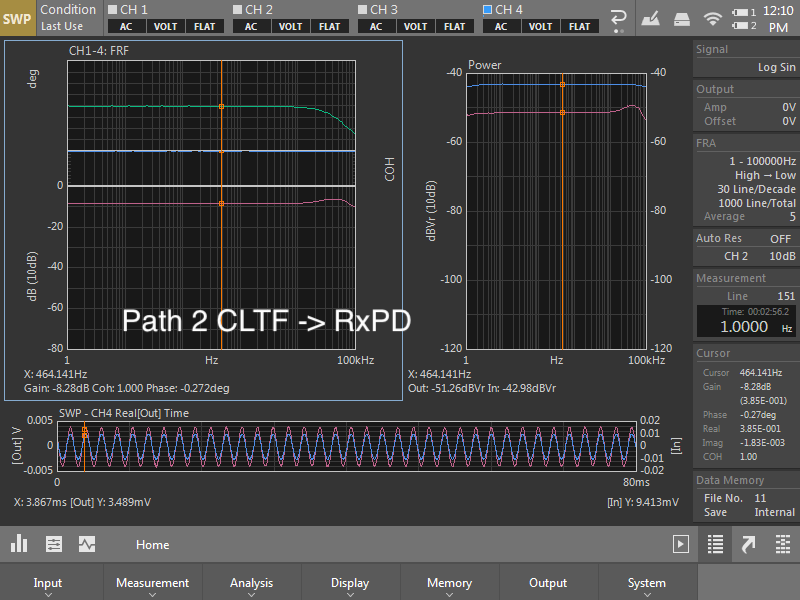
Task: Click the bar chart icon in bottom toolbar
Action: pyautogui.click(x=19, y=545)
